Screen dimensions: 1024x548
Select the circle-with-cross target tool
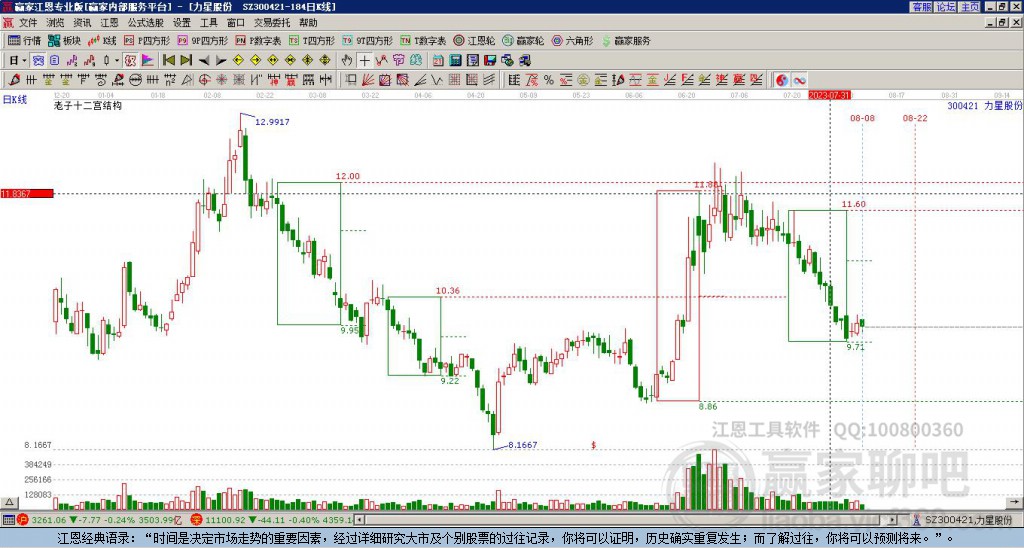point(204,80)
